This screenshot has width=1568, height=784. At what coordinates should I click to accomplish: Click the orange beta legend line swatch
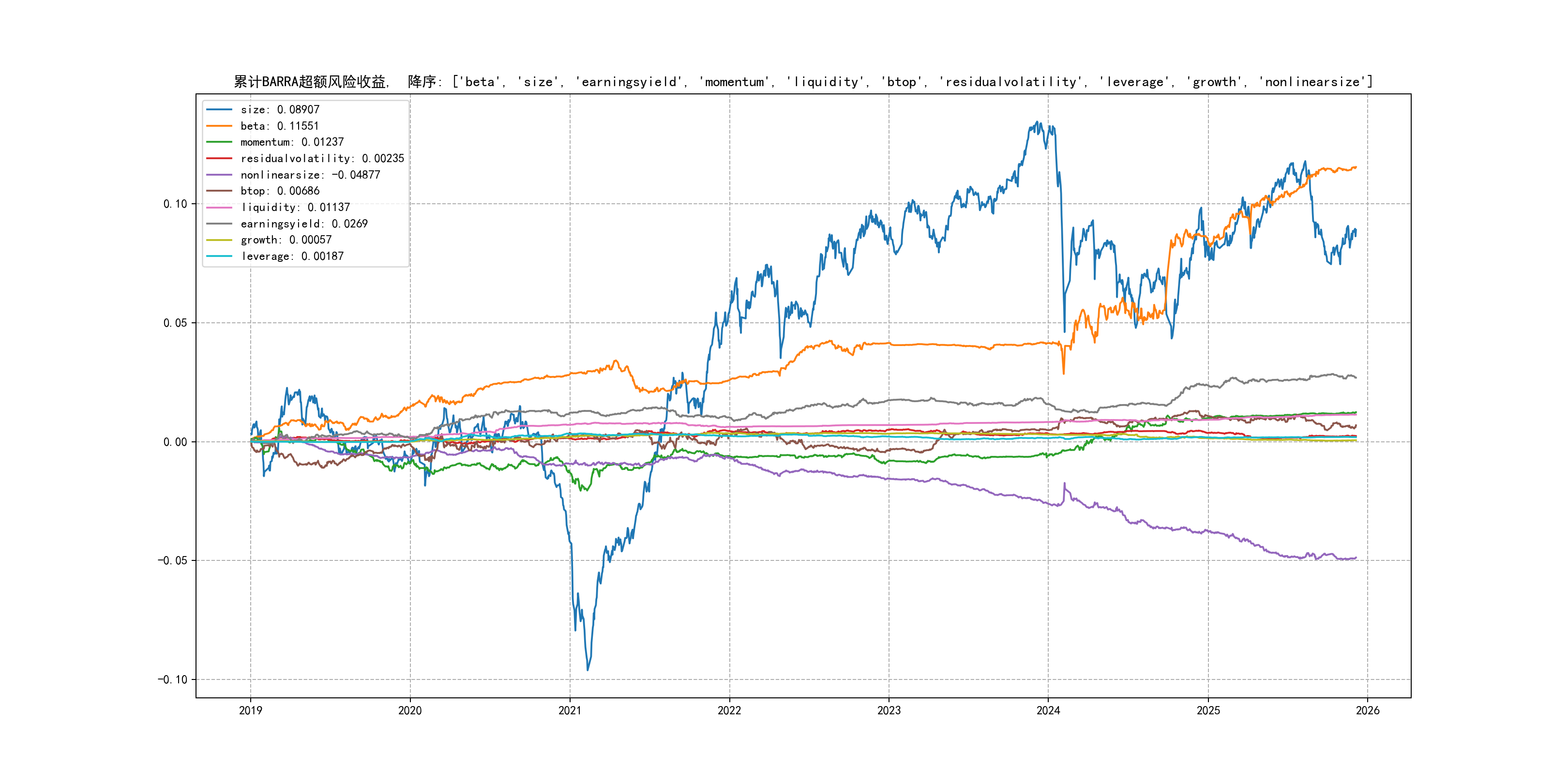219,126
